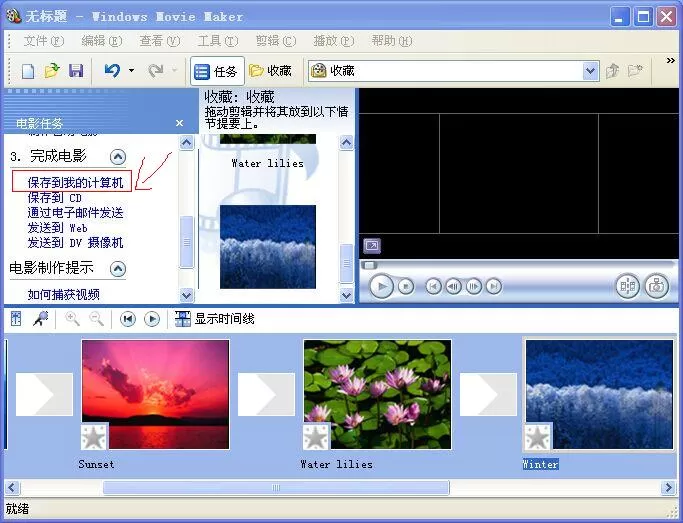Image resolution: width=683 pixels, height=523 pixels.
Task: Open the 编辑 menu
Action: (101, 41)
